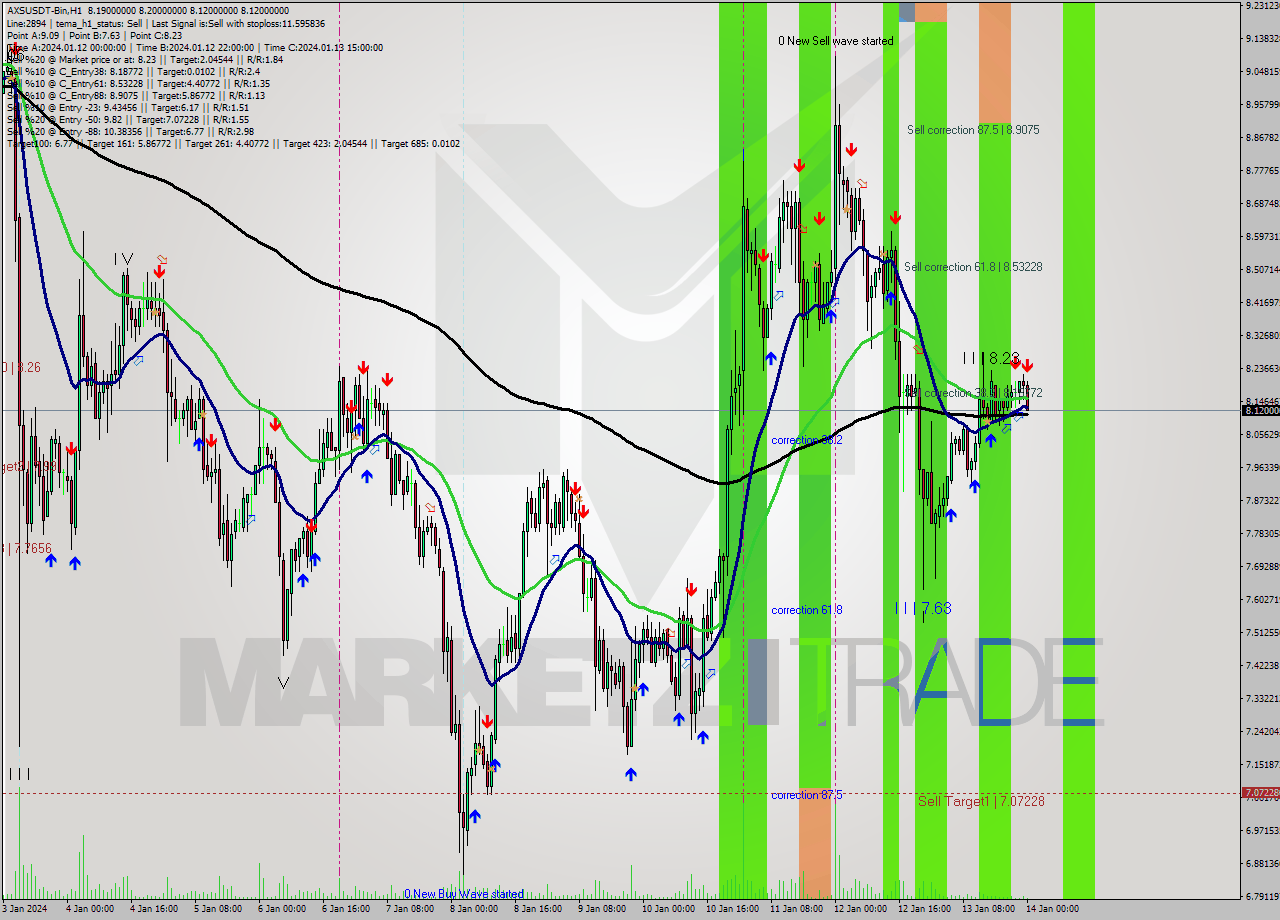The height and width of the screenshot is (920, 1280).
Task: Select the 'Market price or at: 8.23' line
Action: 145,59
